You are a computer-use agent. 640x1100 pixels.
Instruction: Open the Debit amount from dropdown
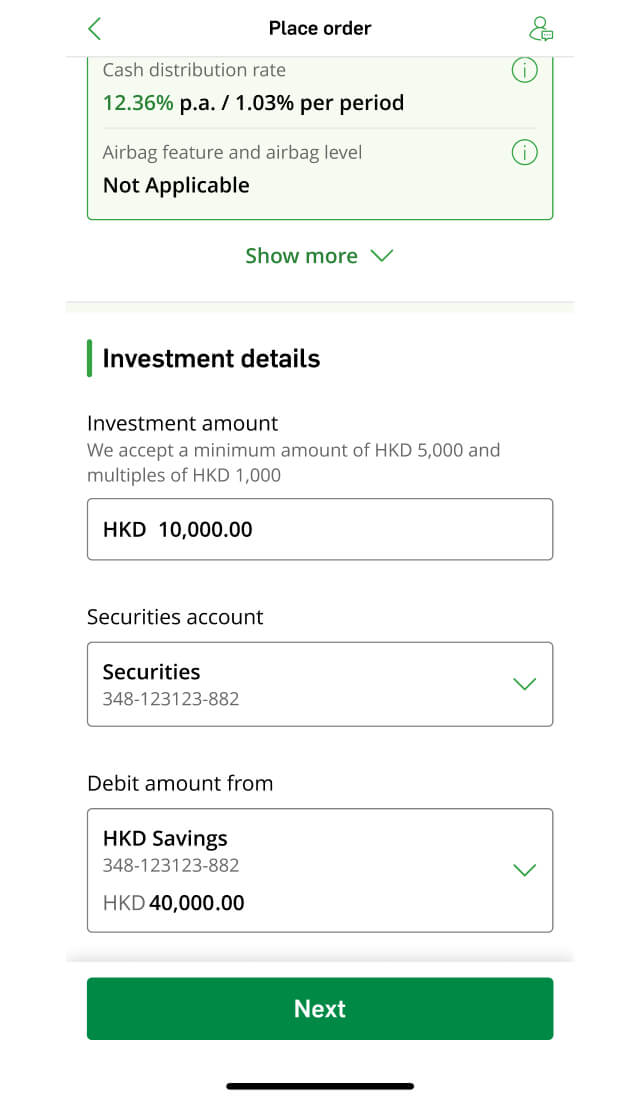320,870
